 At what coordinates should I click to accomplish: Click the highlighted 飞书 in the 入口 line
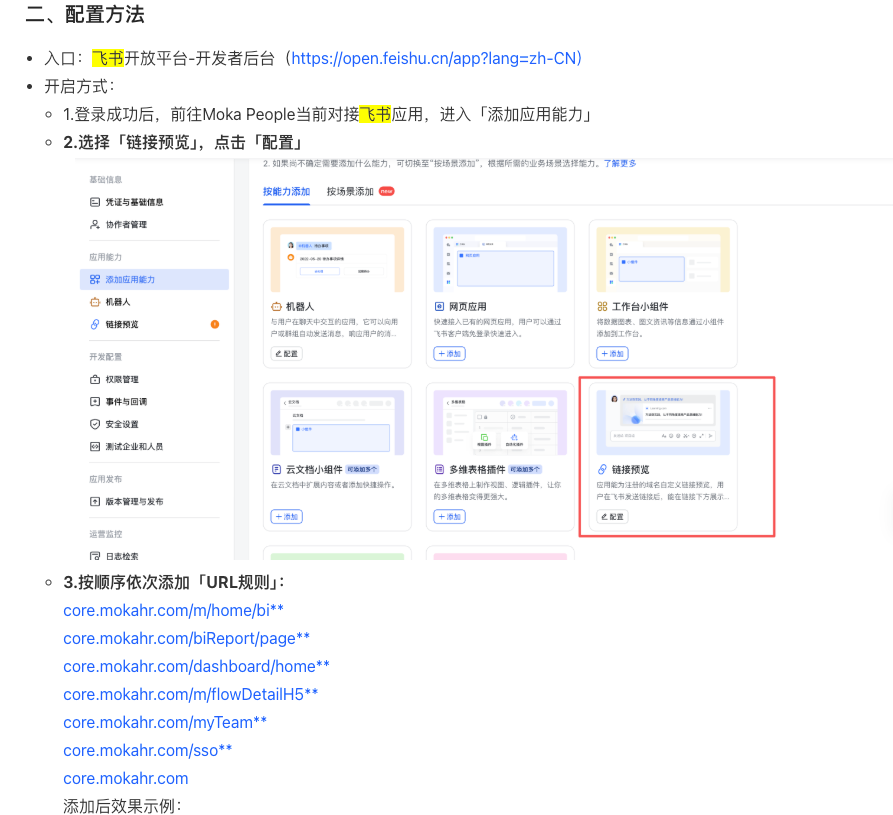pos(108,59)
